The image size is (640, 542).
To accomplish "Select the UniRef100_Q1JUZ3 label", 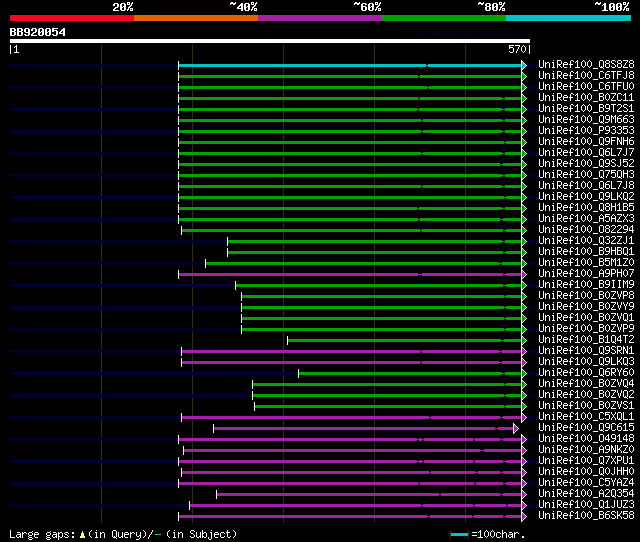I will coord(586,505).
